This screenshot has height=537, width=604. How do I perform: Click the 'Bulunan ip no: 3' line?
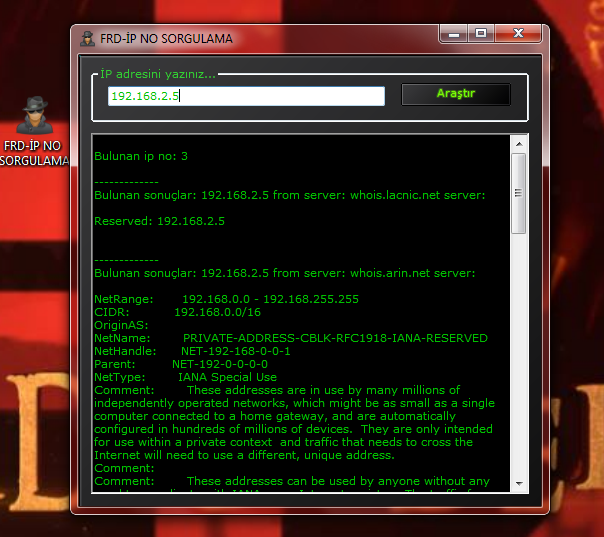coord(141,157)
